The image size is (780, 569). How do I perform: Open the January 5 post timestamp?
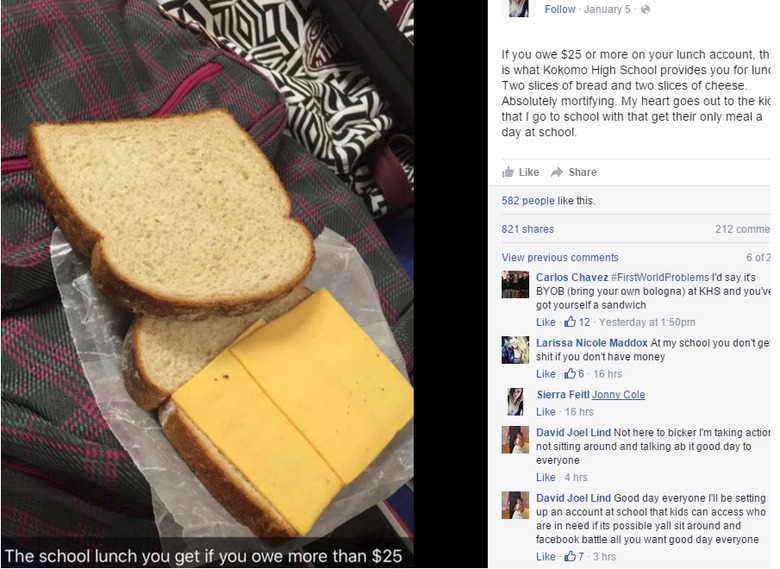pos(607,9)
